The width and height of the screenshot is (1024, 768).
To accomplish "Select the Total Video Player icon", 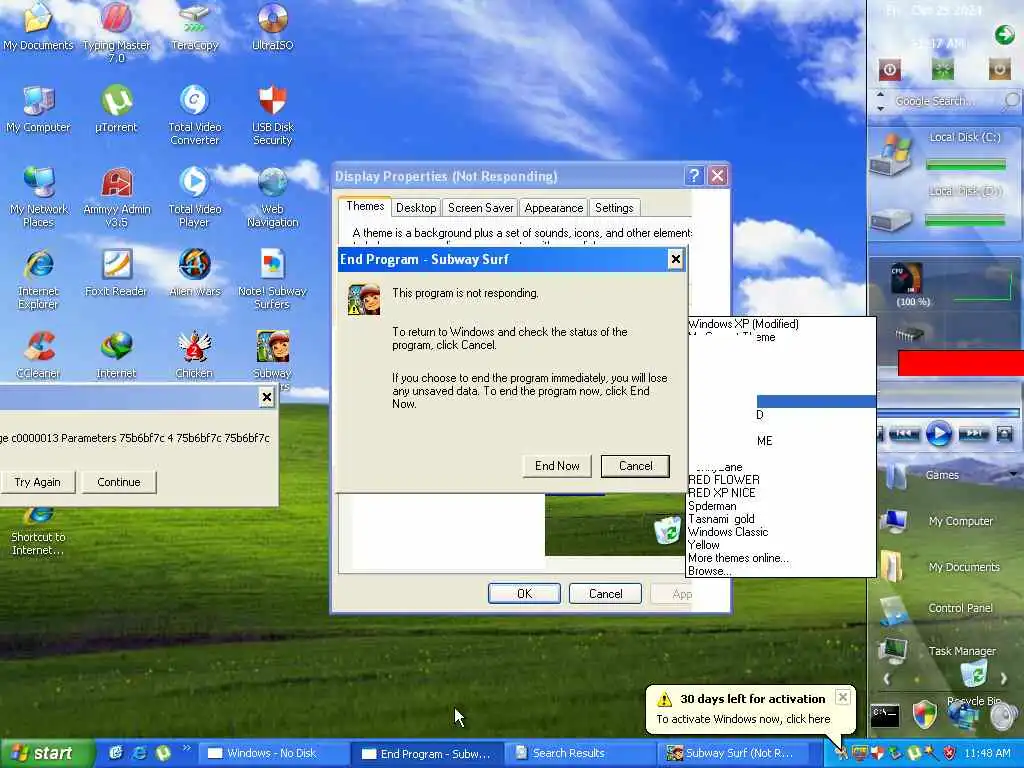I will [x=195, y=197].
